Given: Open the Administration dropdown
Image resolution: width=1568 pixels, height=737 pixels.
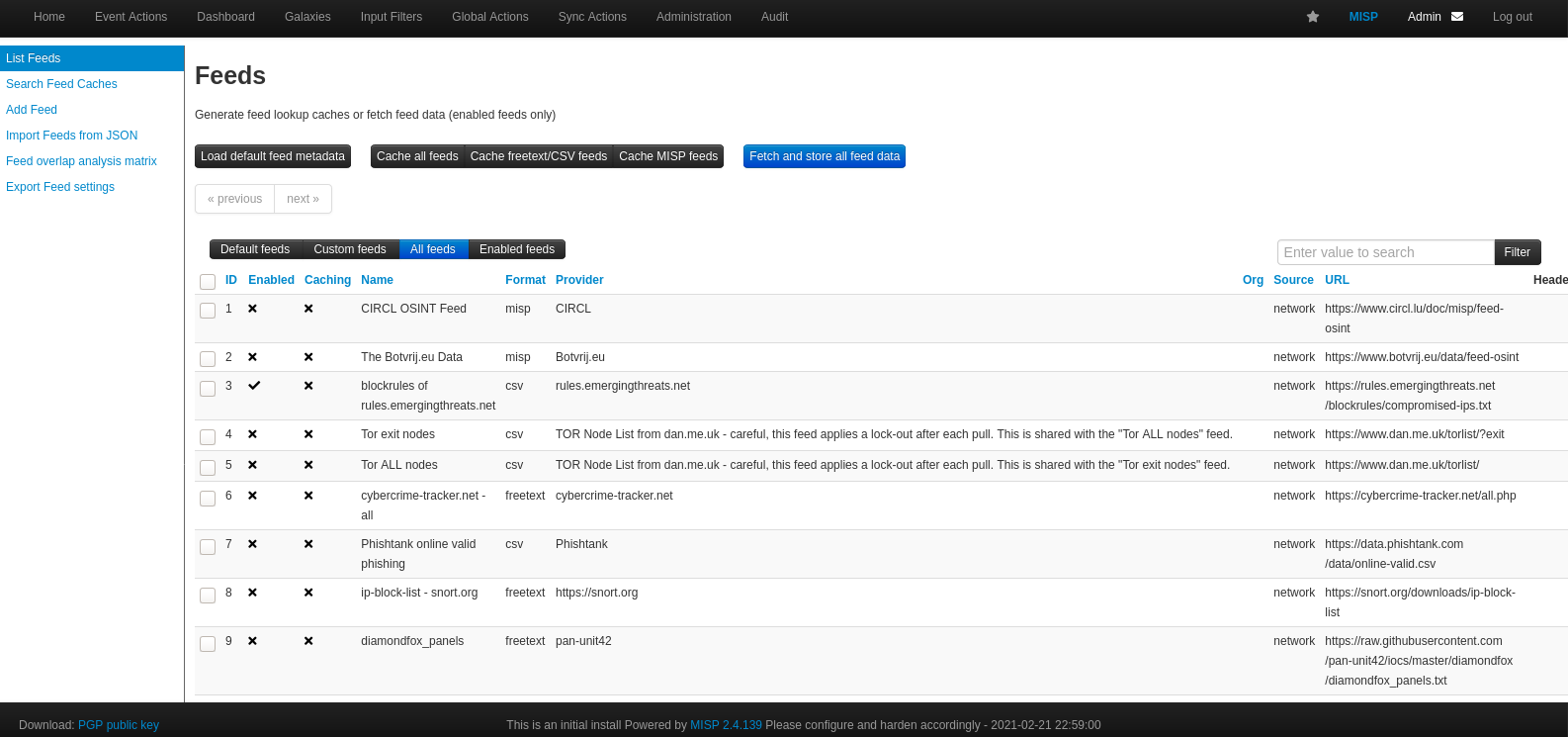Looking at the screenshot, I should click(694, 17).
